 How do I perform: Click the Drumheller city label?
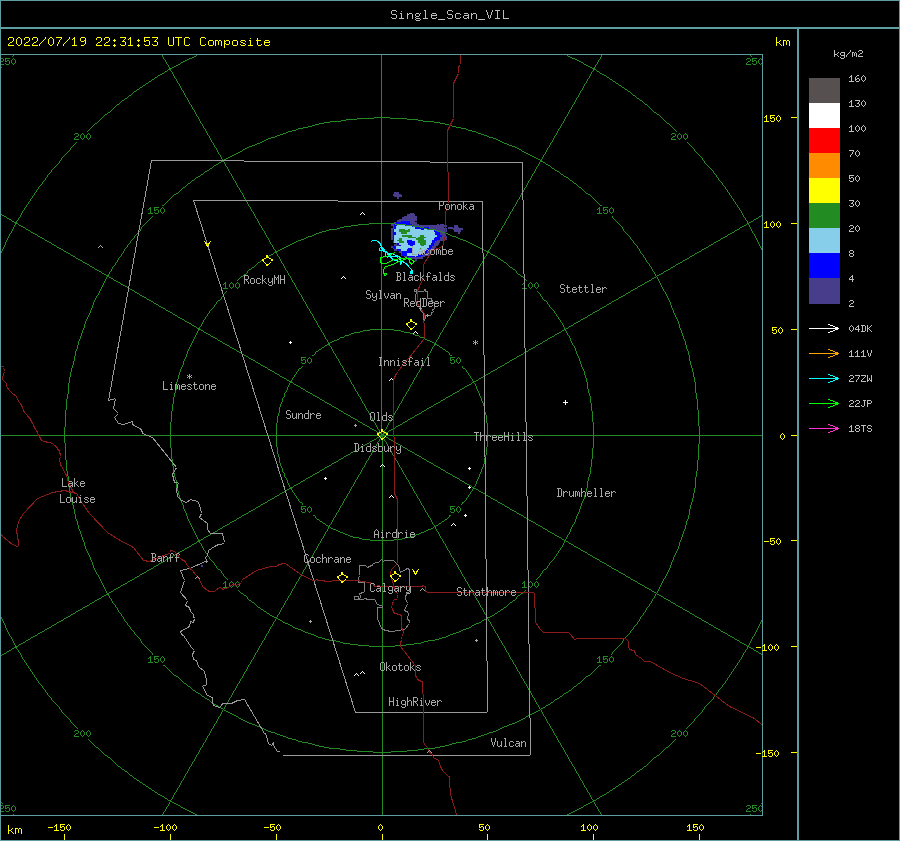[586, 493]
